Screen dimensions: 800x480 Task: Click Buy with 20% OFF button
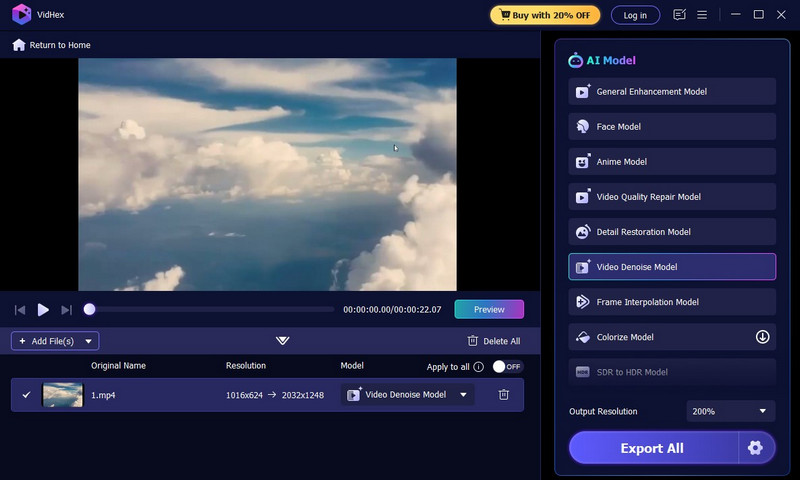545,15
